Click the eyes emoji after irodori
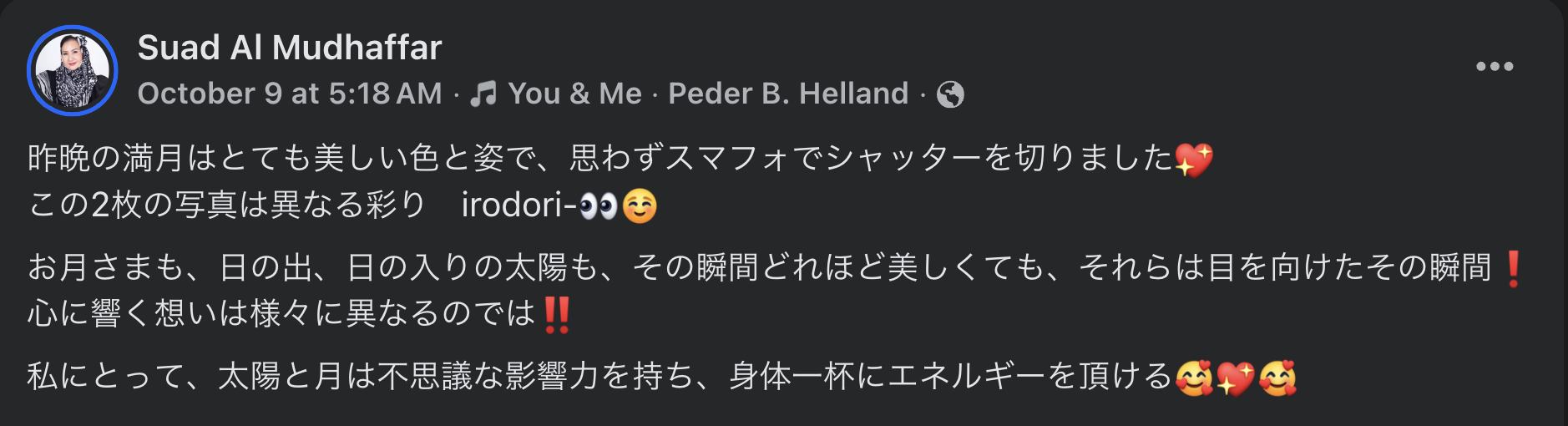The height and width of the screenshot is (426, 1568). (x=598, y=206)
